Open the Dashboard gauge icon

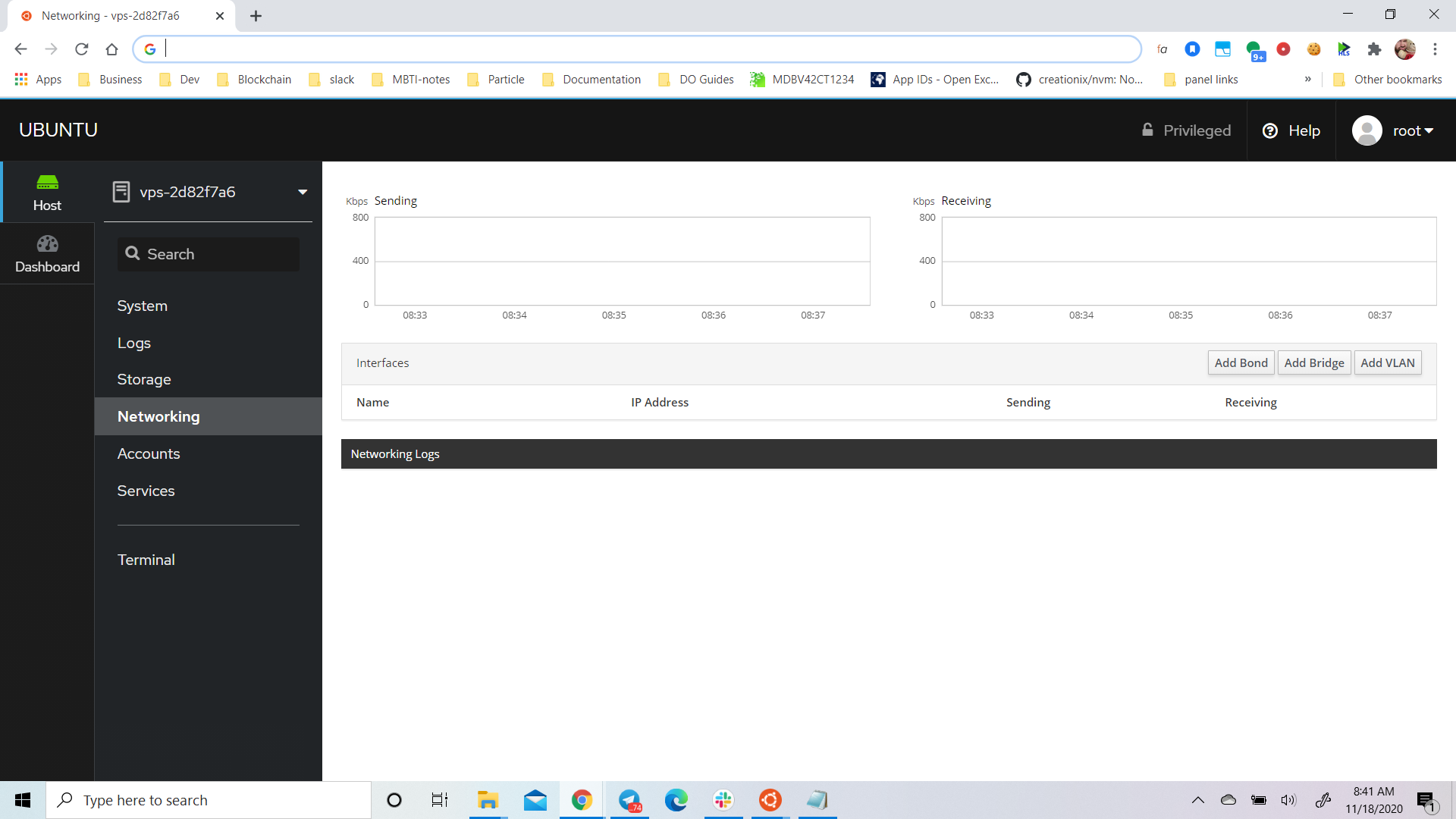47,244
